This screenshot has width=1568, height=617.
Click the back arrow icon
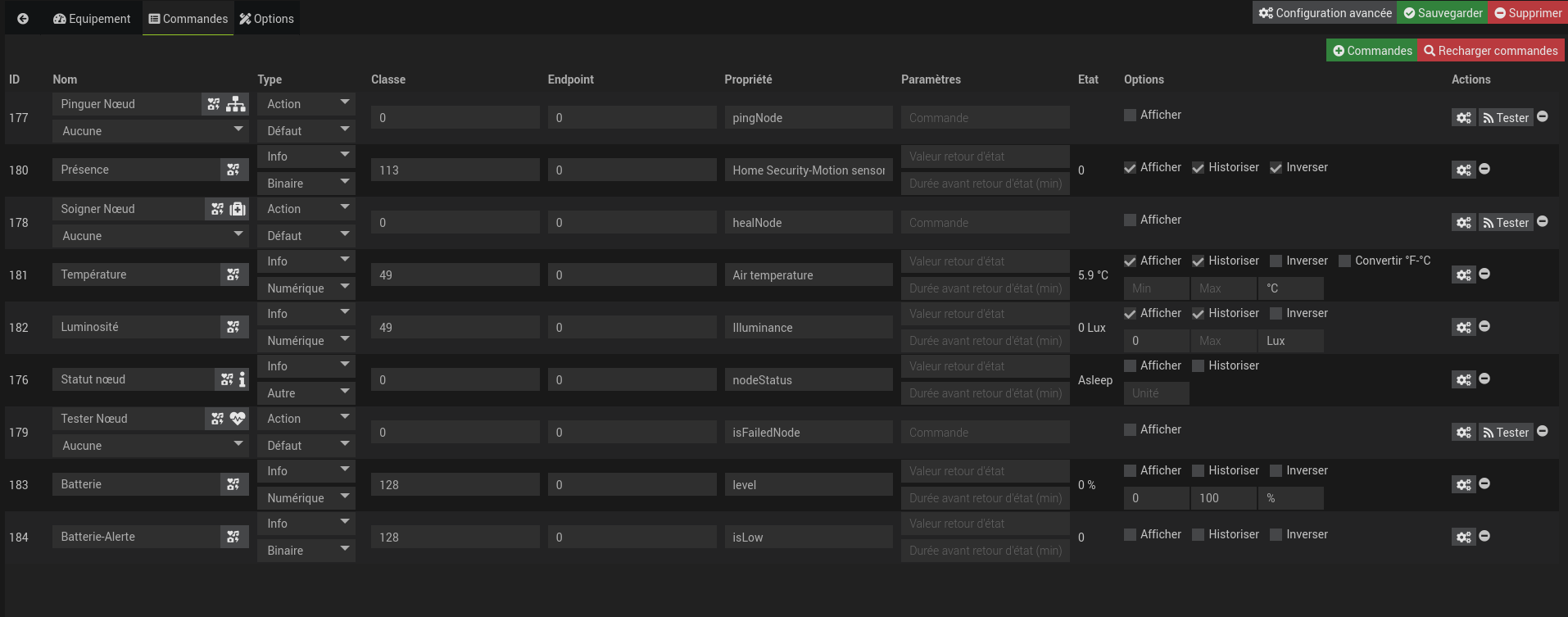[23, 19]
